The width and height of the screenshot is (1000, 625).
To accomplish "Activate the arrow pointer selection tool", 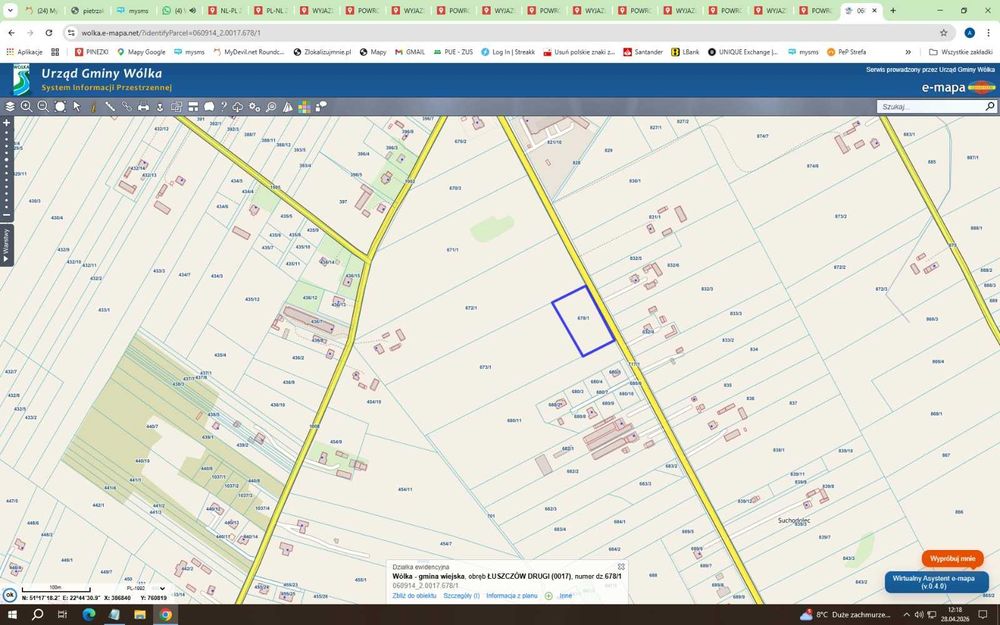I will [77, 107].
